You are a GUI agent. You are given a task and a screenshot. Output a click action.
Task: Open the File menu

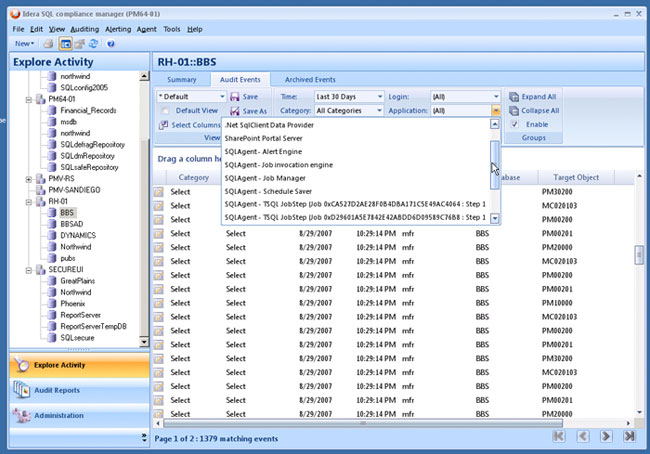pyautogui.click(x=18, y=29)
